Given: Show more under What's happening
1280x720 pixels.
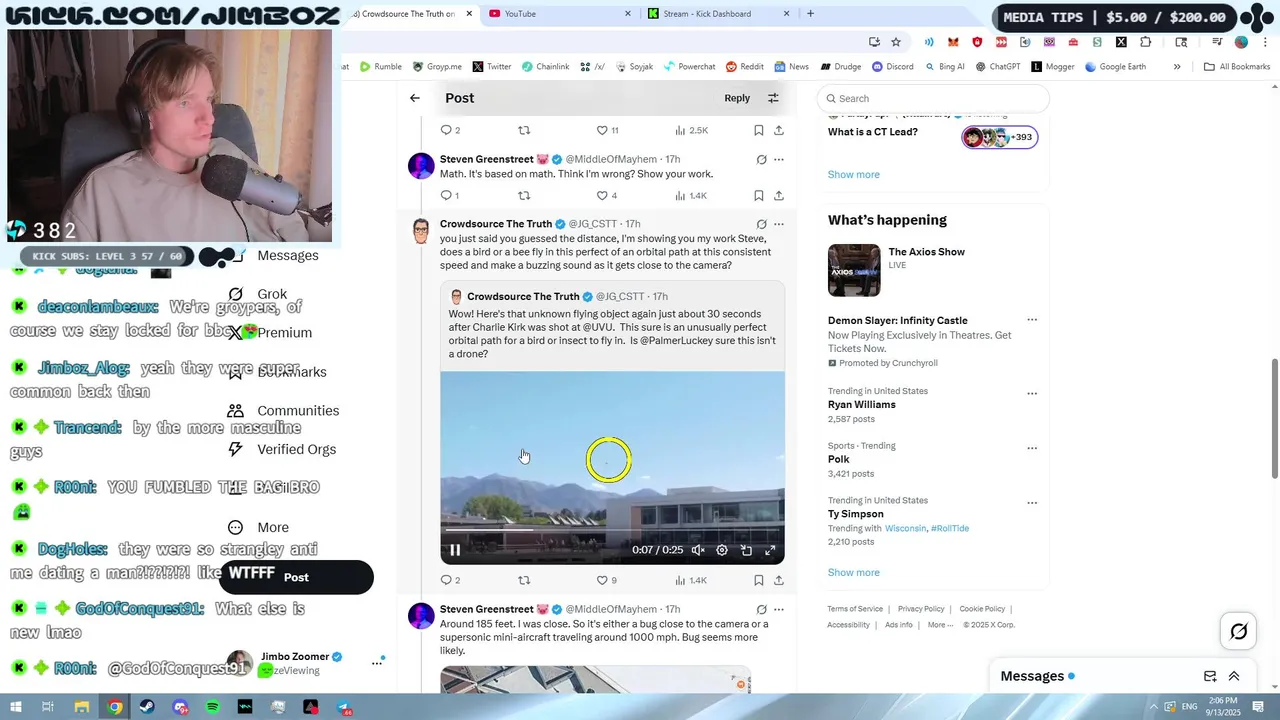Looking at the screenshot, I should (x=853, y=572).
